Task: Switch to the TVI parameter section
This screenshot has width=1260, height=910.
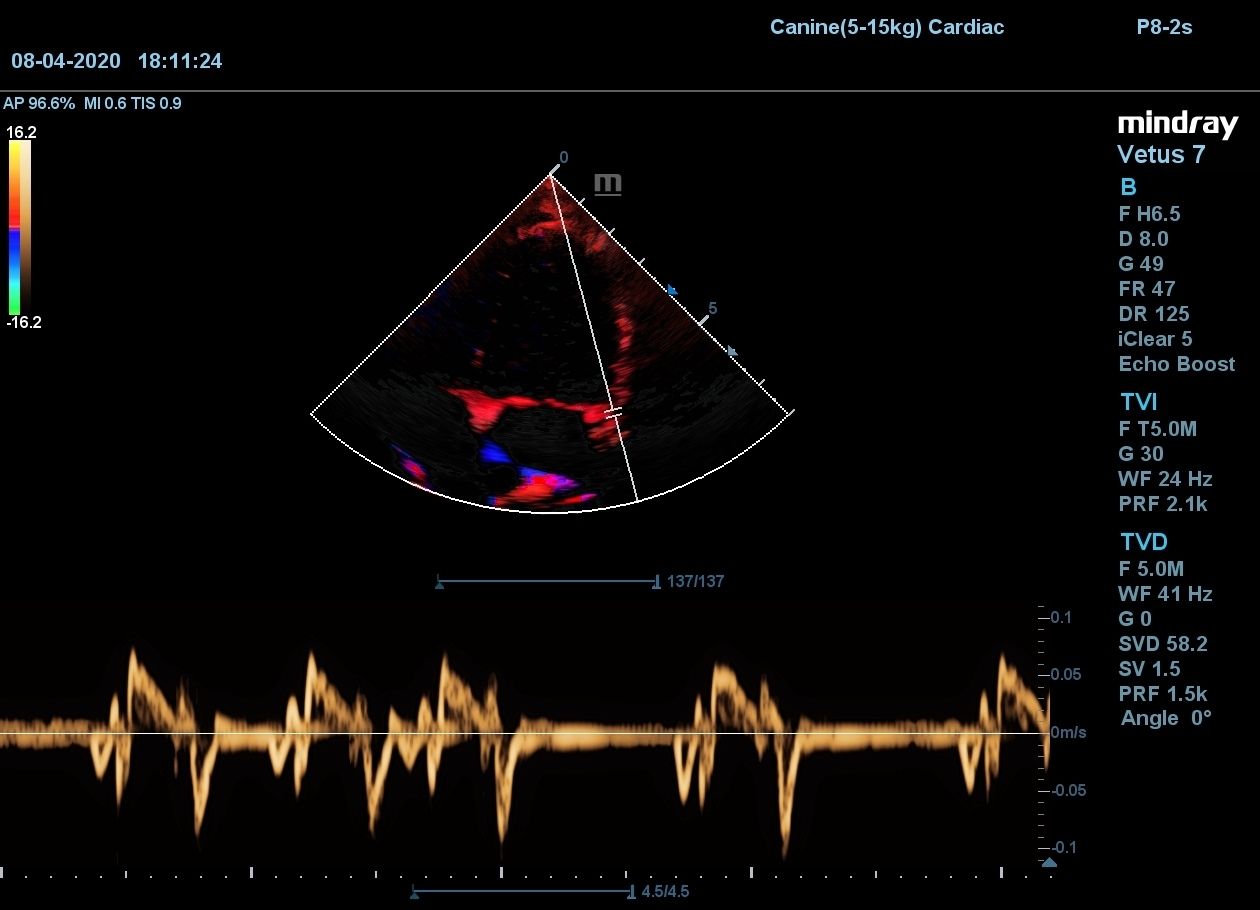Action: coord(1138,402)
